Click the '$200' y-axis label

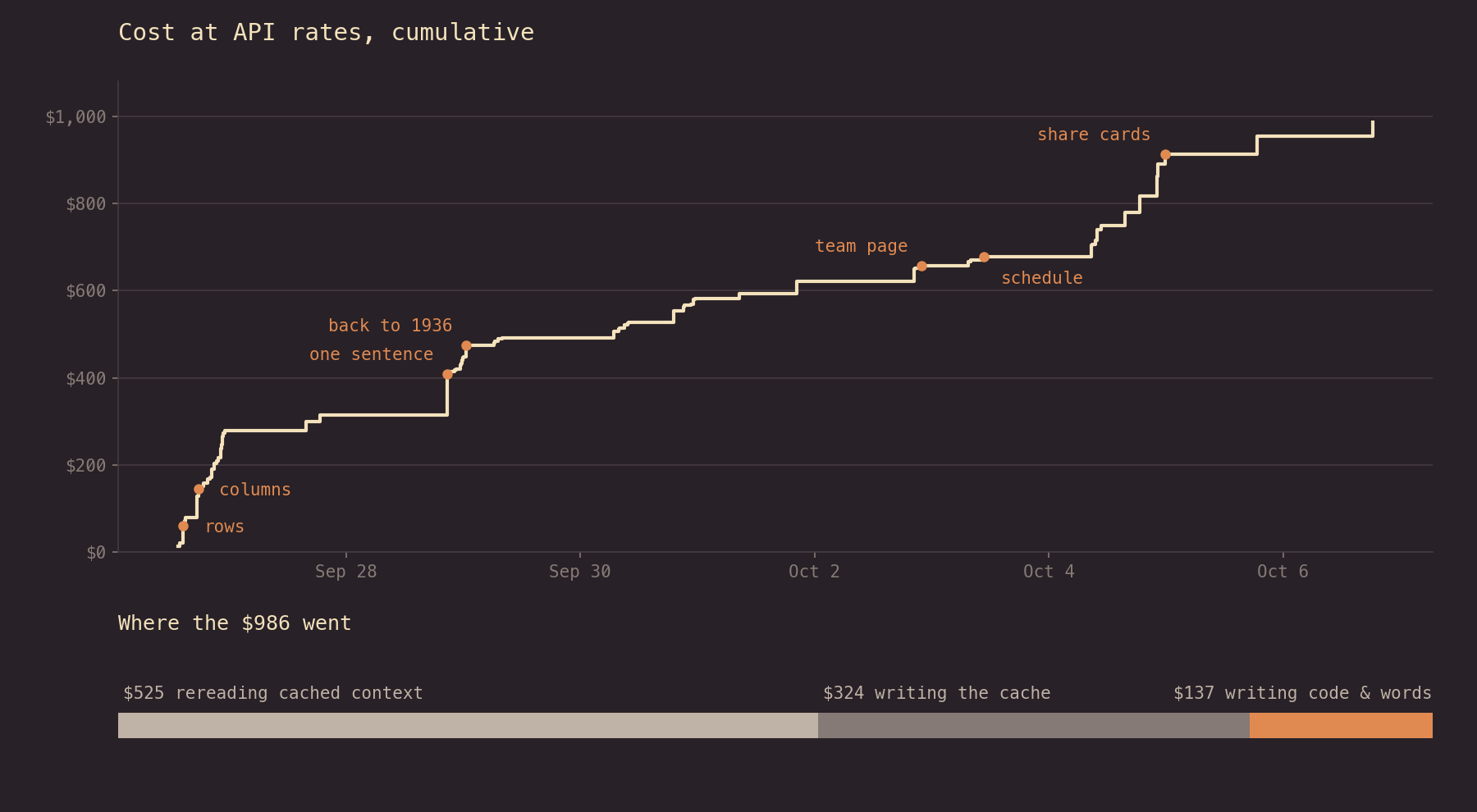pos(86,466)
